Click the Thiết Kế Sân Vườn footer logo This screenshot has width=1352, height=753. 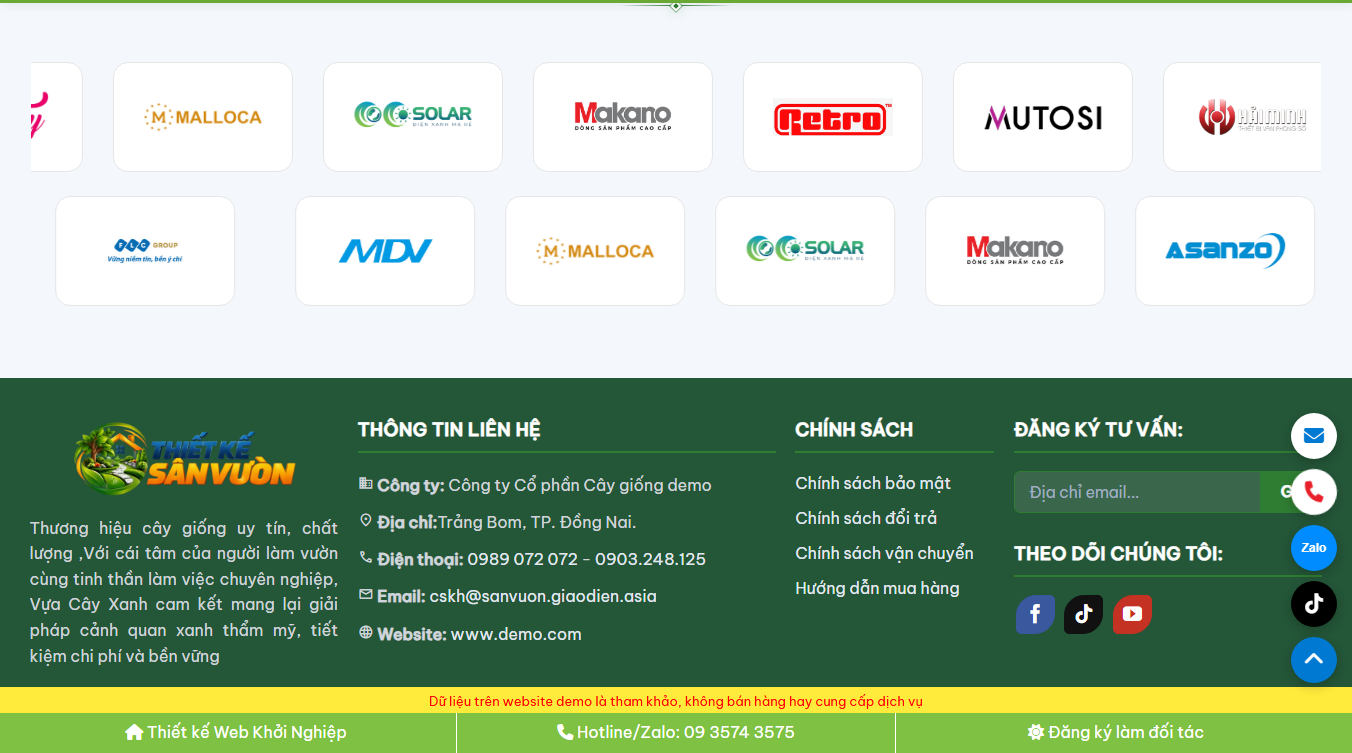184,459
